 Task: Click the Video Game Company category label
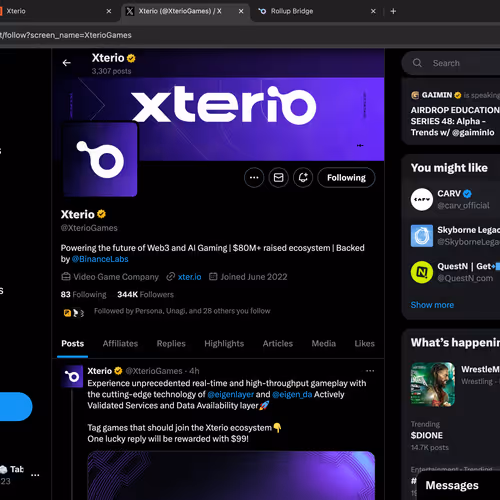point(116,277)
